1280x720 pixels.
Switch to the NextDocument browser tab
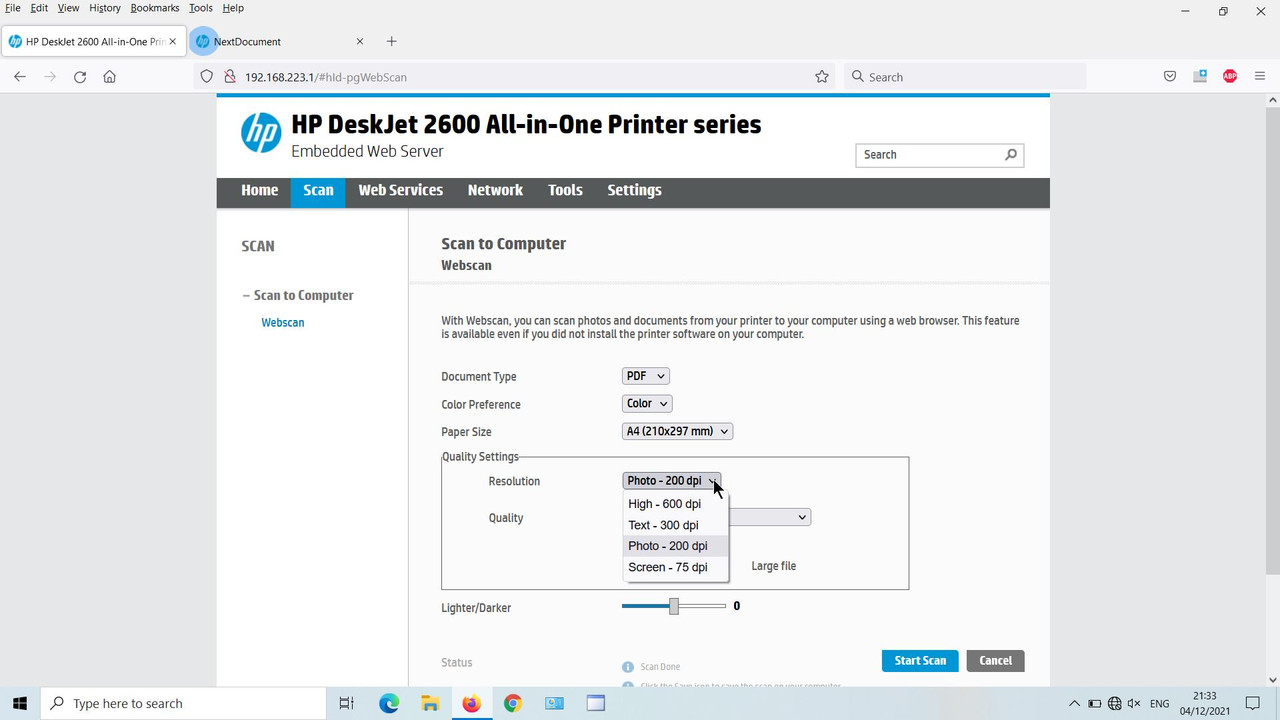pyautogui.click(x=280, y=41)
